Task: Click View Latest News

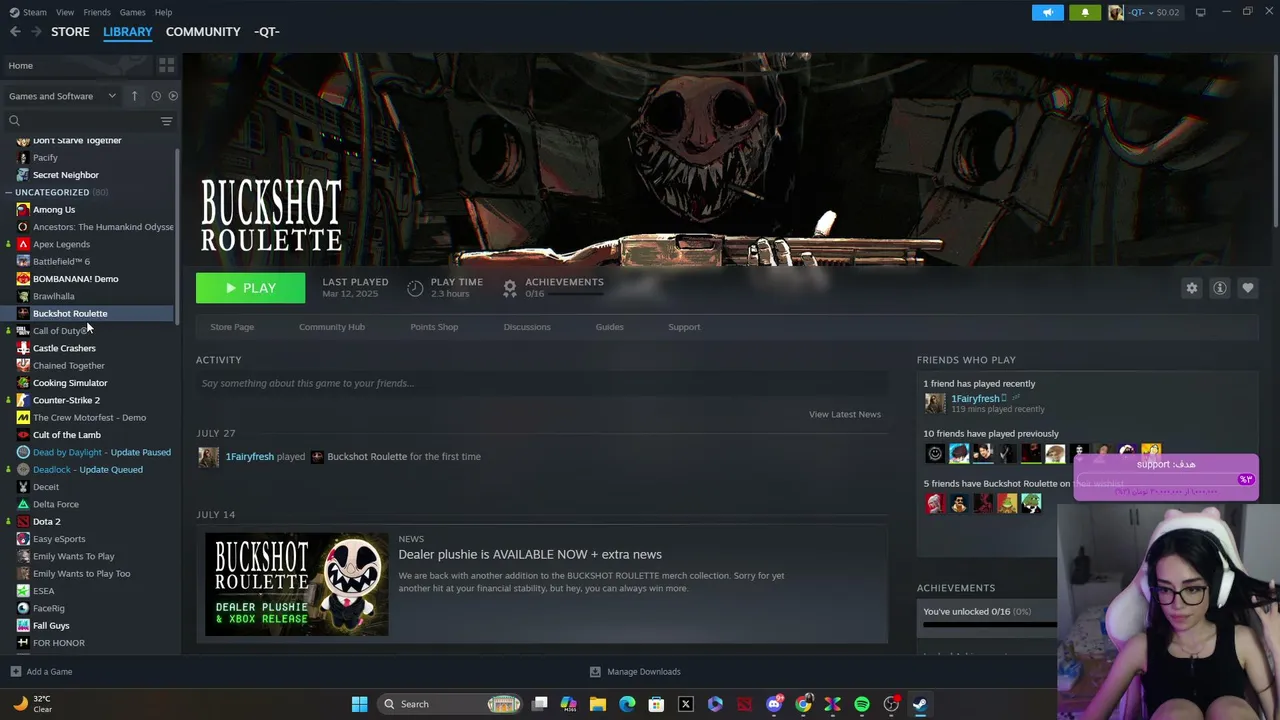Action: pos(845,414)
